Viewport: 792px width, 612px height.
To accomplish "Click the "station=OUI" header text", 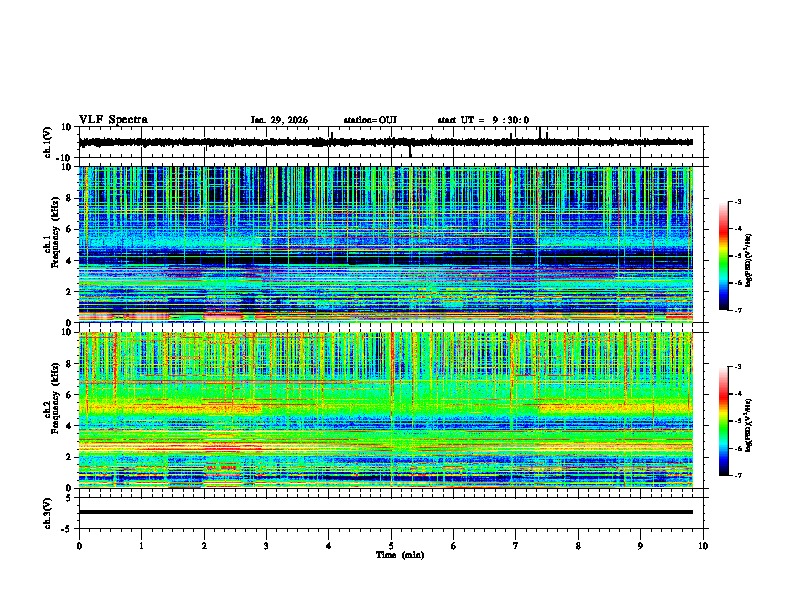I will [x=370, y=120].
